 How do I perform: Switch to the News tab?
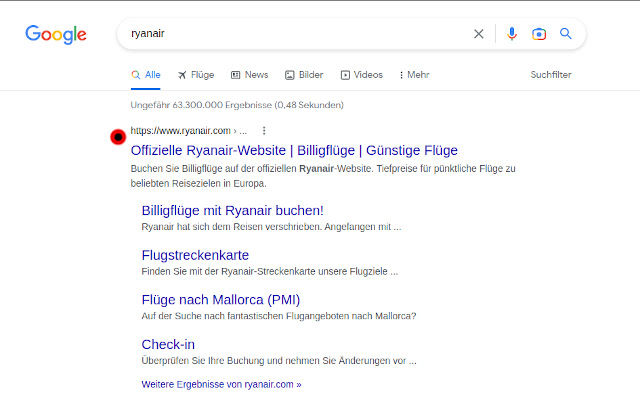(249, 75)
